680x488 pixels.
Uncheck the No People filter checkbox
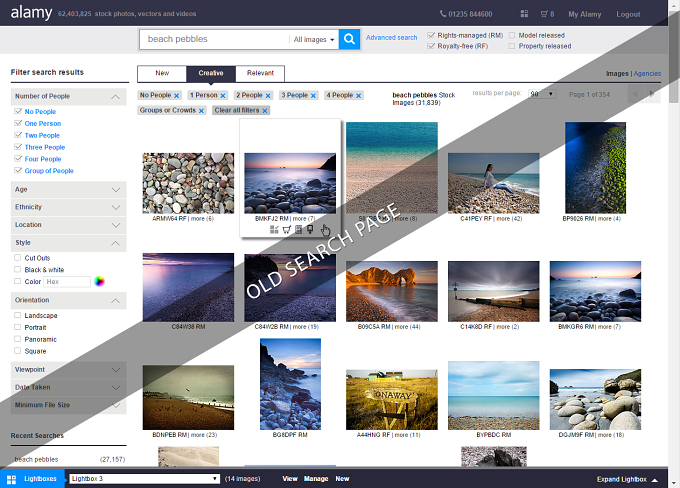click(18, 111)
